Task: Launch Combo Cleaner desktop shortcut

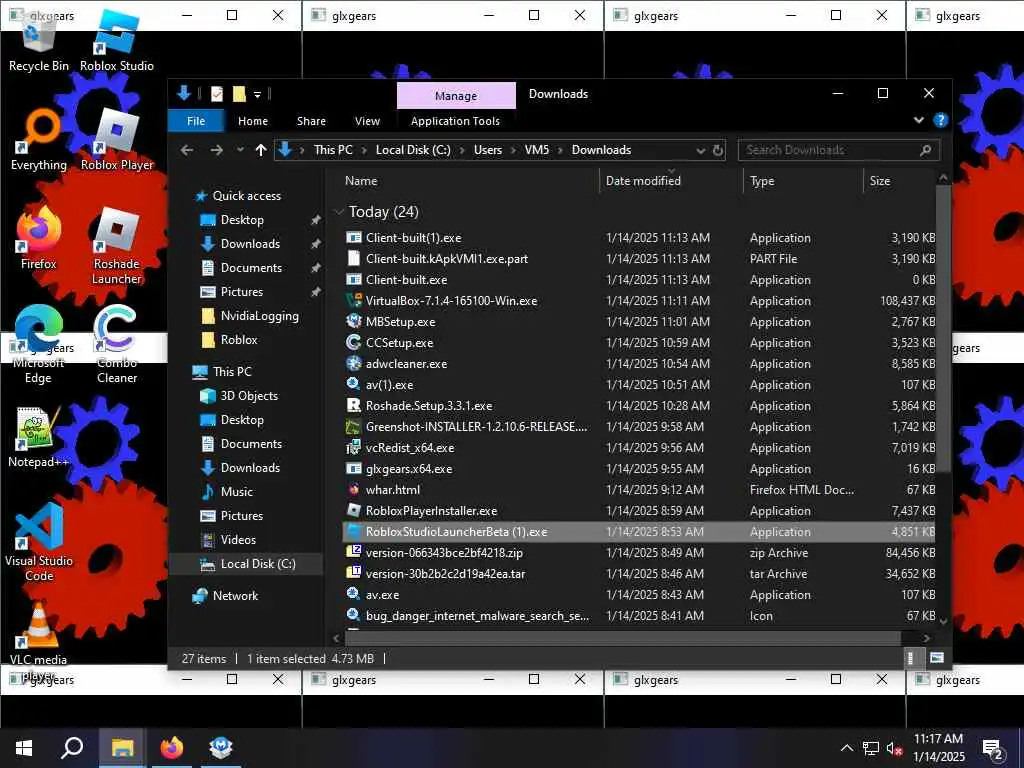Action: [117, 345]
